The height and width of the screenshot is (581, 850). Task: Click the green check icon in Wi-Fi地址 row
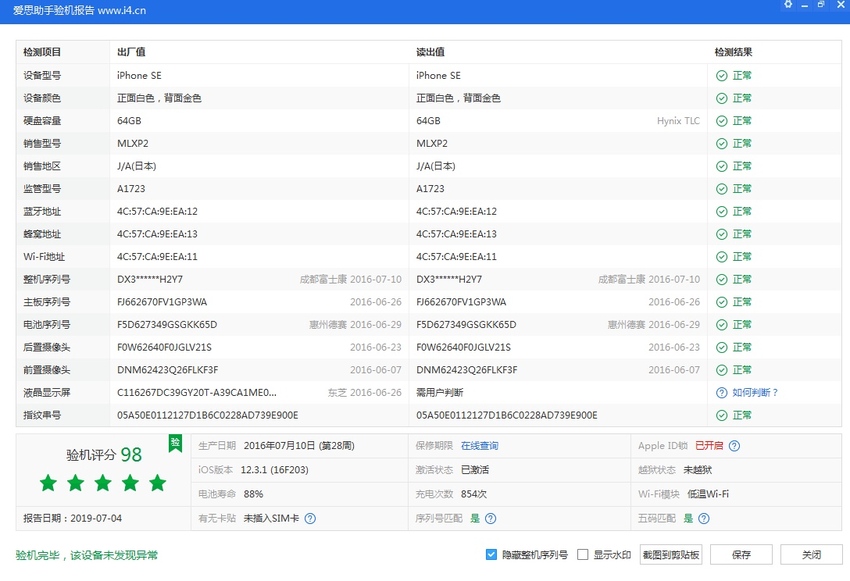[x=722, y=257]
